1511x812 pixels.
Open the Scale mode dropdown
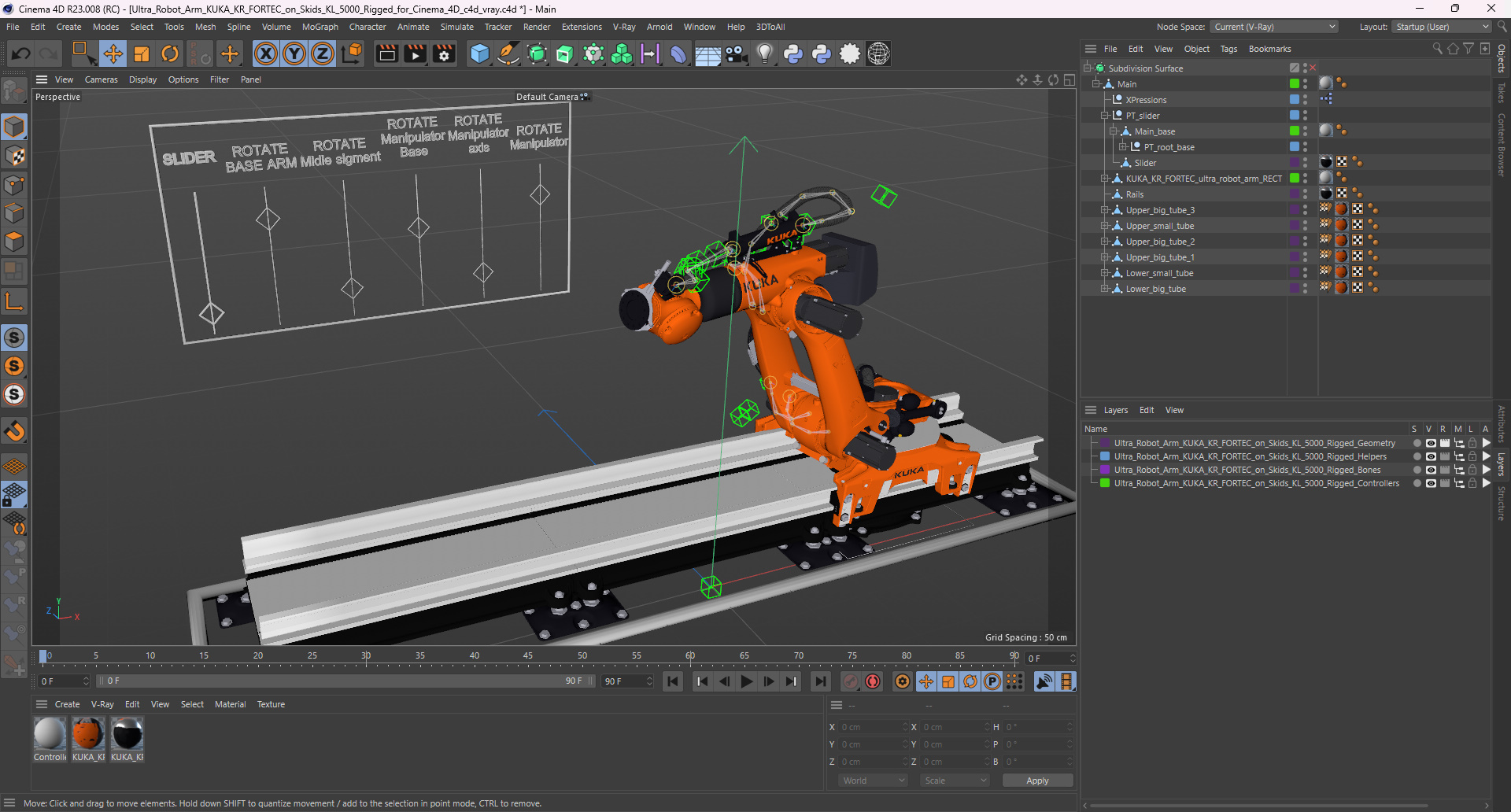point(955,781)
